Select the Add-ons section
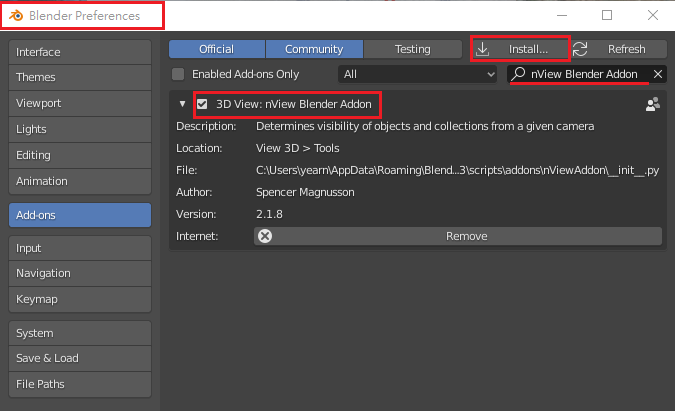Viewport: 675px width, 411px height. tap(80, 215)
